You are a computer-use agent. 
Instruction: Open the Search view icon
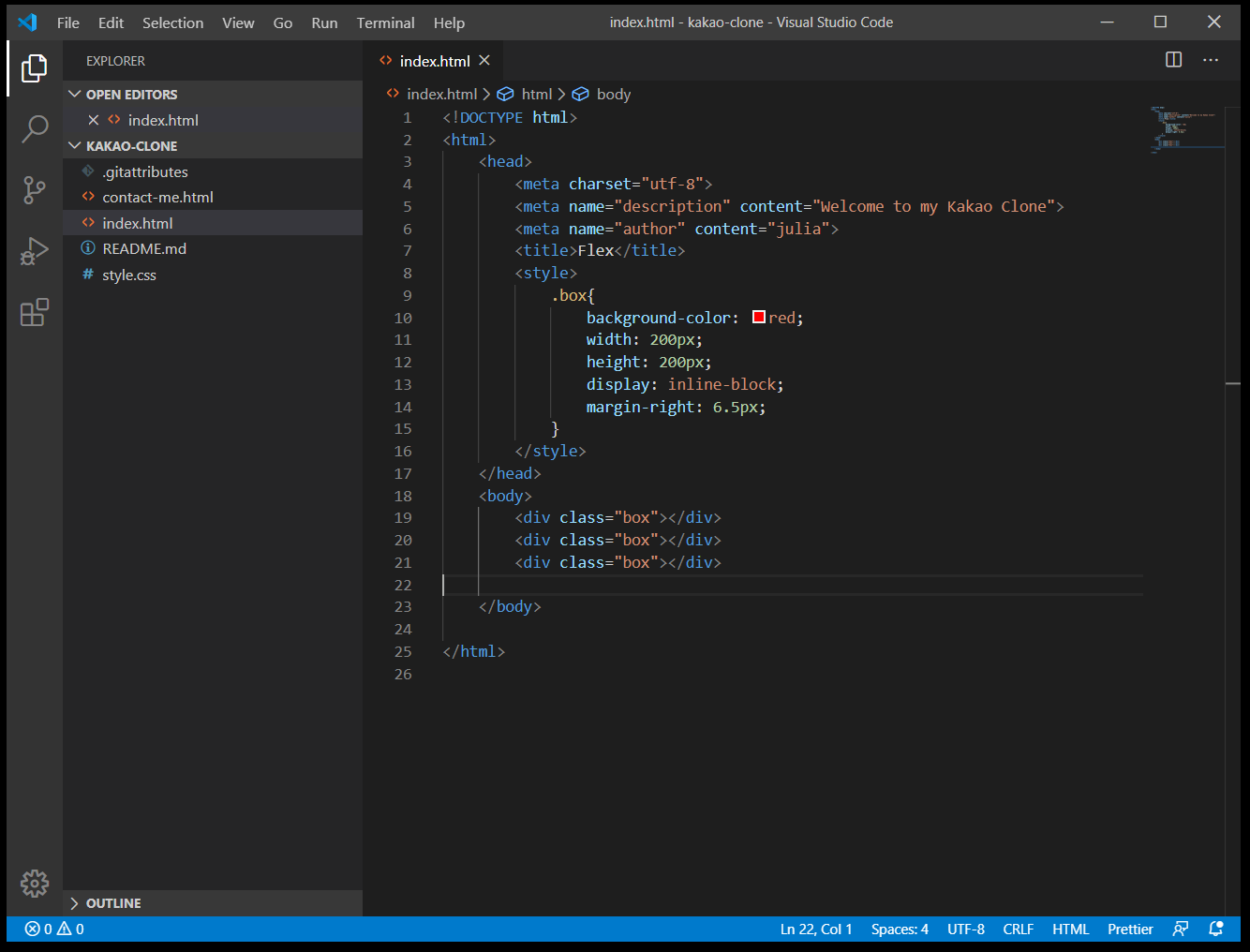[35, 128]
